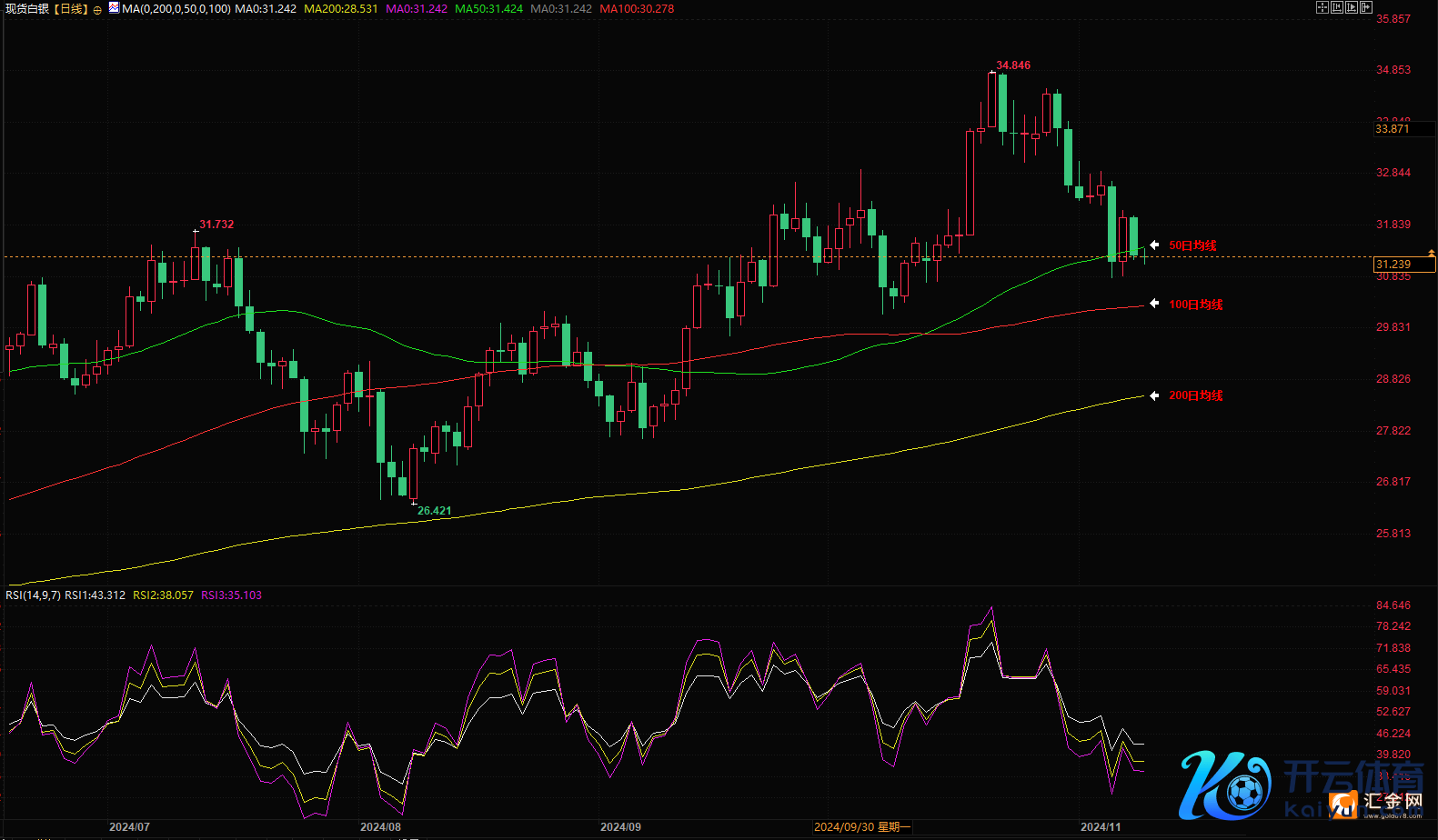Image resolution: width=1438 pixels, height=840 pixels.
Task: Click the crosshair cursor icon in chart toolbar
Action: pyautogui.click(x=1322, y=7)
